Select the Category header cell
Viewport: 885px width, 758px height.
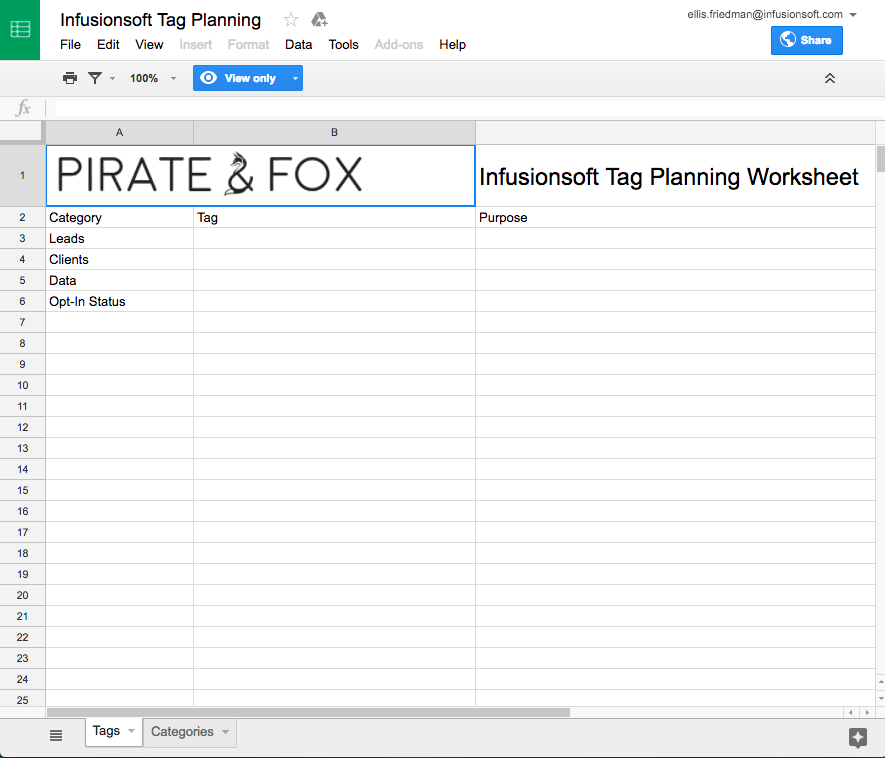120,217
